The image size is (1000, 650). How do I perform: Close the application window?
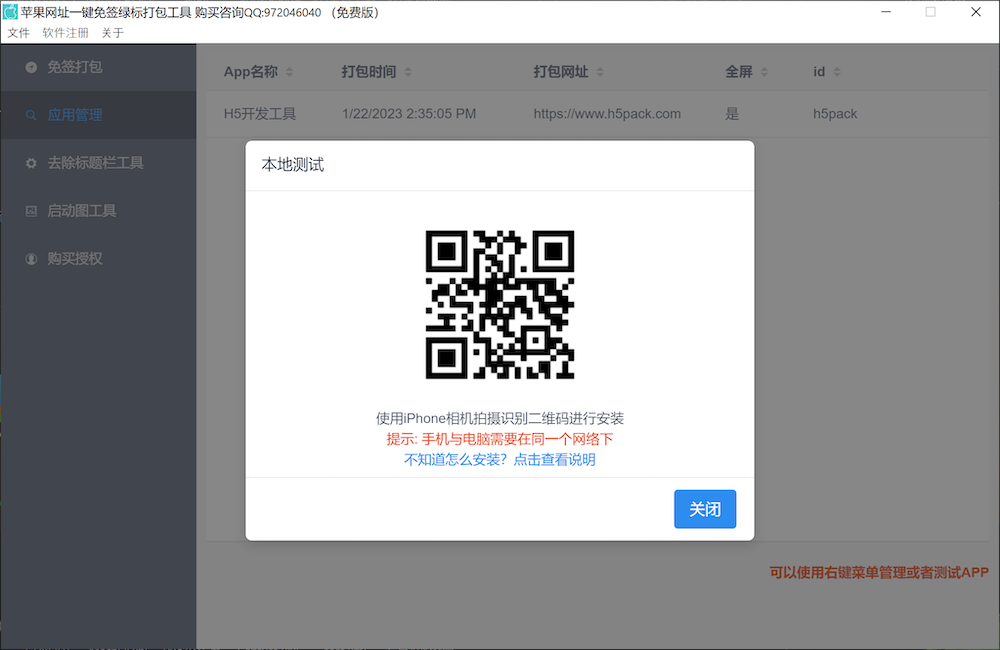[976, 12]
